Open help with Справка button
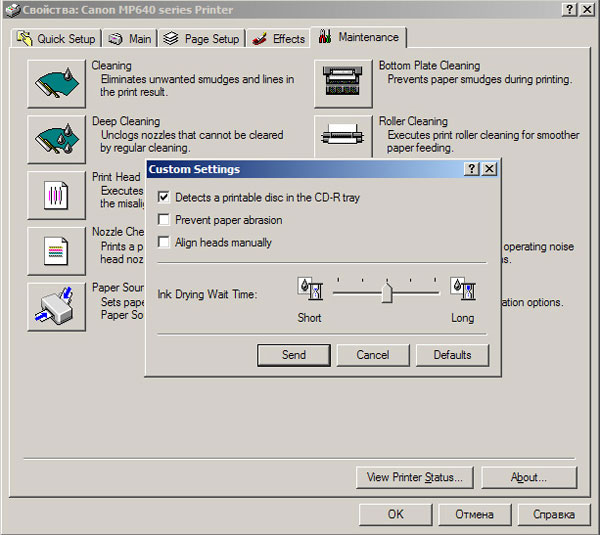 click(554, 514)
